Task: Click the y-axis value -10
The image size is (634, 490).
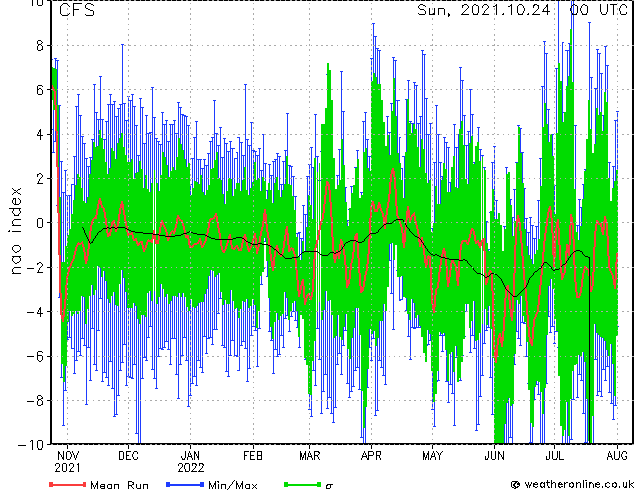Action: (x=31, y=445)
